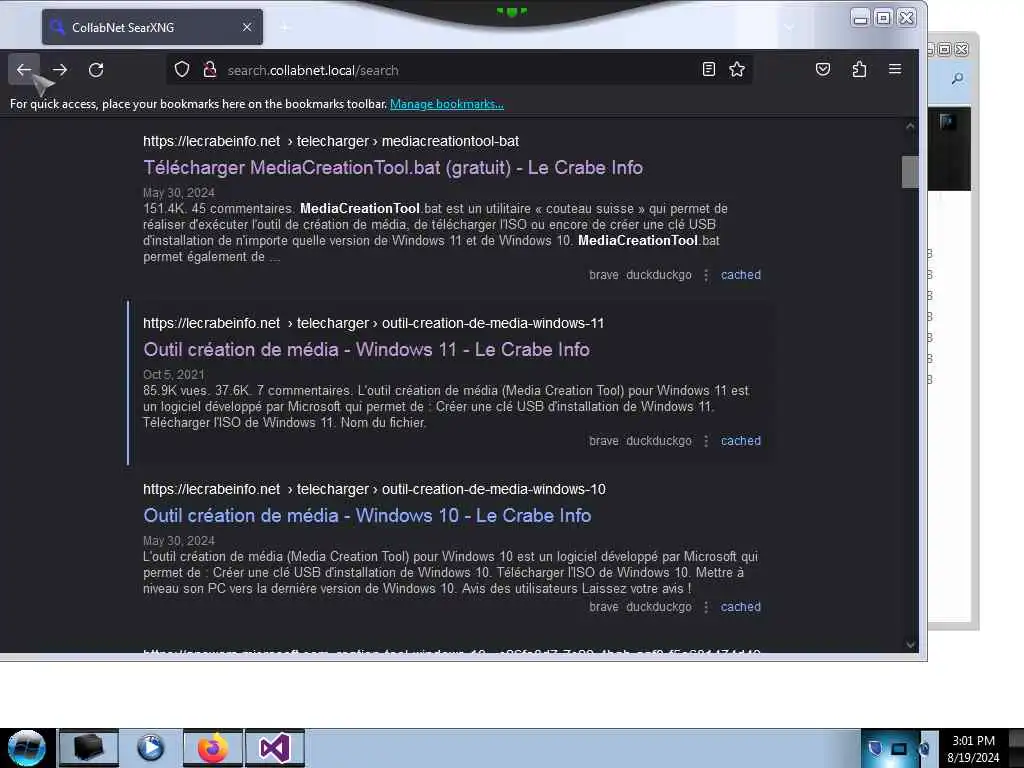This screenshot has height=768, width=1024.
Task: Open cached link for Windows 11 result
Action: click(741, 441)
